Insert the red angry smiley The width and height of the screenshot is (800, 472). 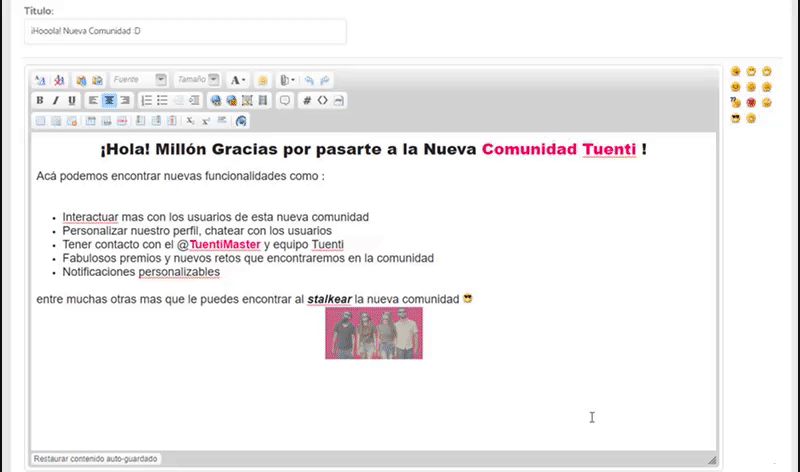coord(751,103)
